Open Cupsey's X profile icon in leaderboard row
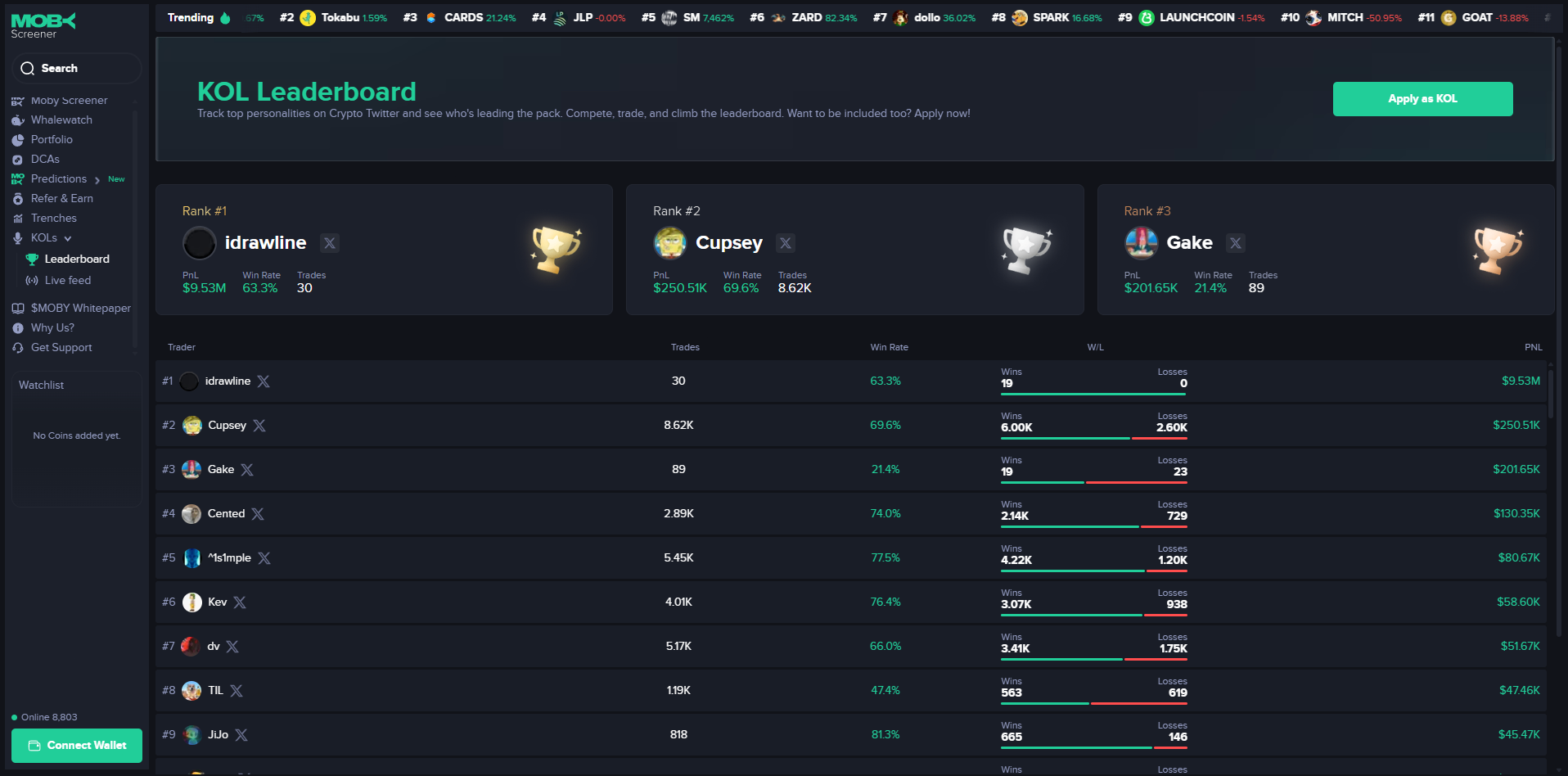The image size is (1568, 776). click(259, 426)
